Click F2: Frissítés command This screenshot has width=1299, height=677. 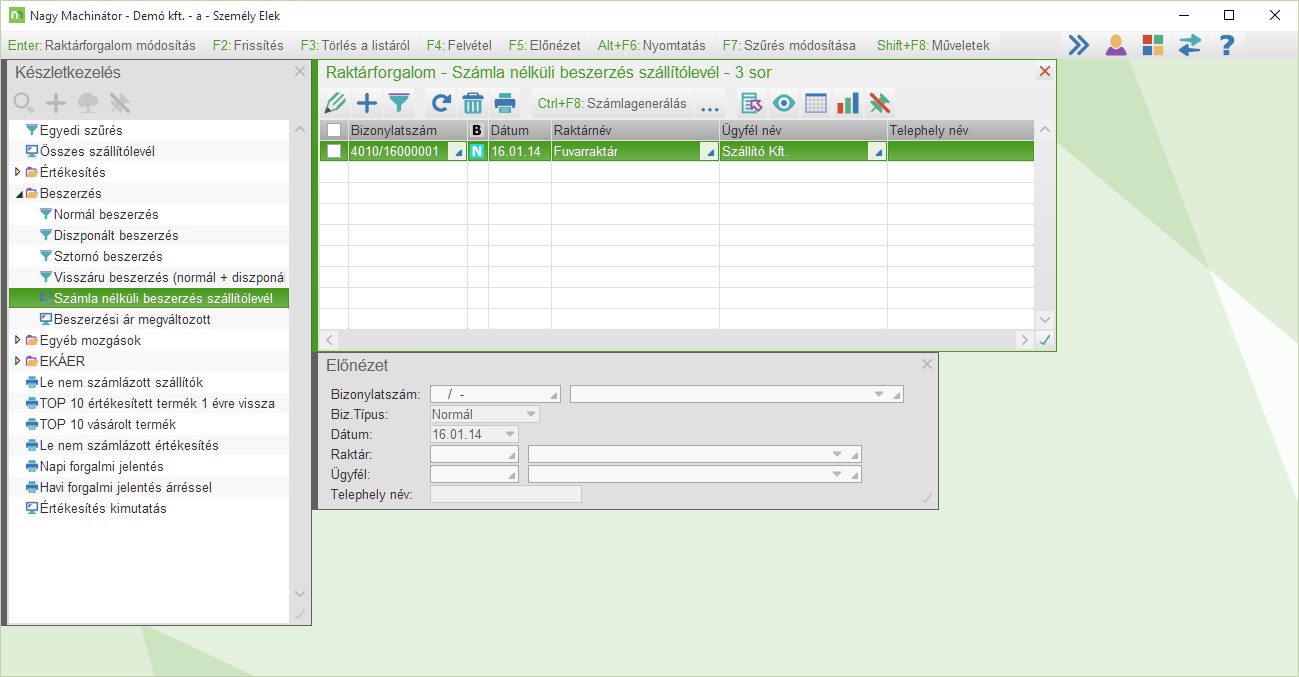coord(248,45)
